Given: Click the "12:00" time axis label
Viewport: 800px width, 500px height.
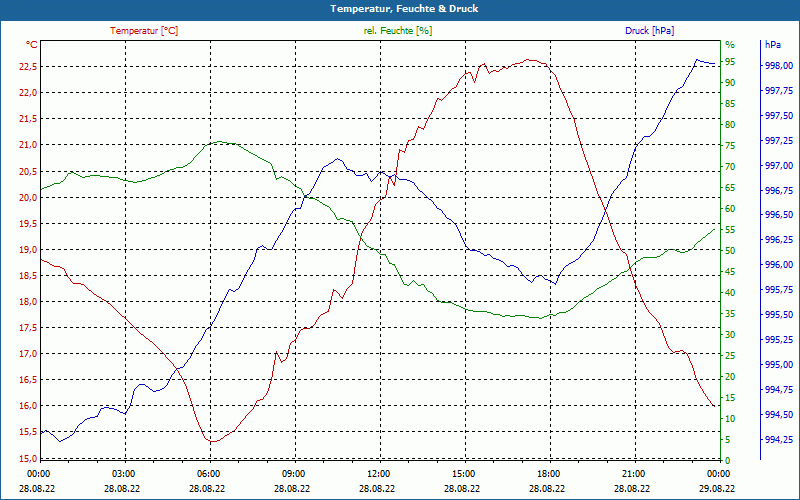Looking at the screenshot, I should [378, 474].
